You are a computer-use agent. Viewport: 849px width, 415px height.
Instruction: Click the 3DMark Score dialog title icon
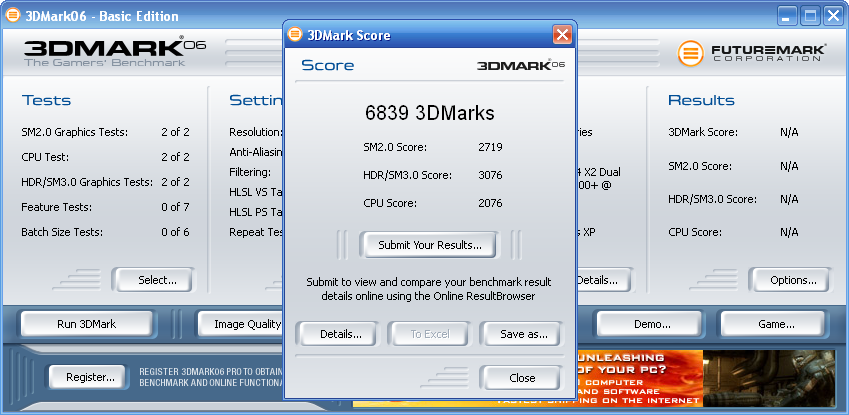point(295,35)
